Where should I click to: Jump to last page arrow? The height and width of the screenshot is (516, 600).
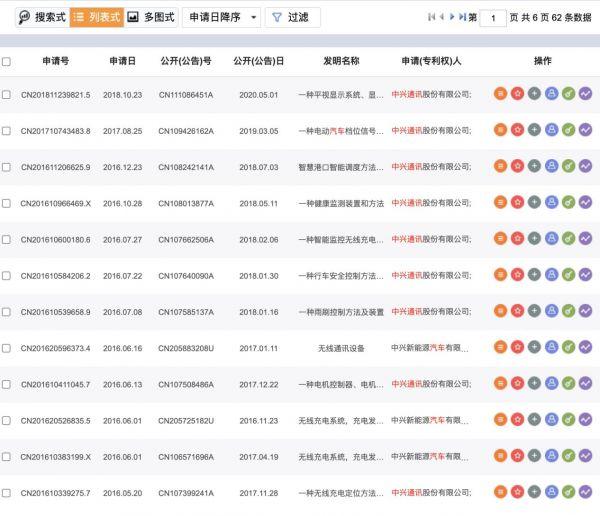point(462,17)
